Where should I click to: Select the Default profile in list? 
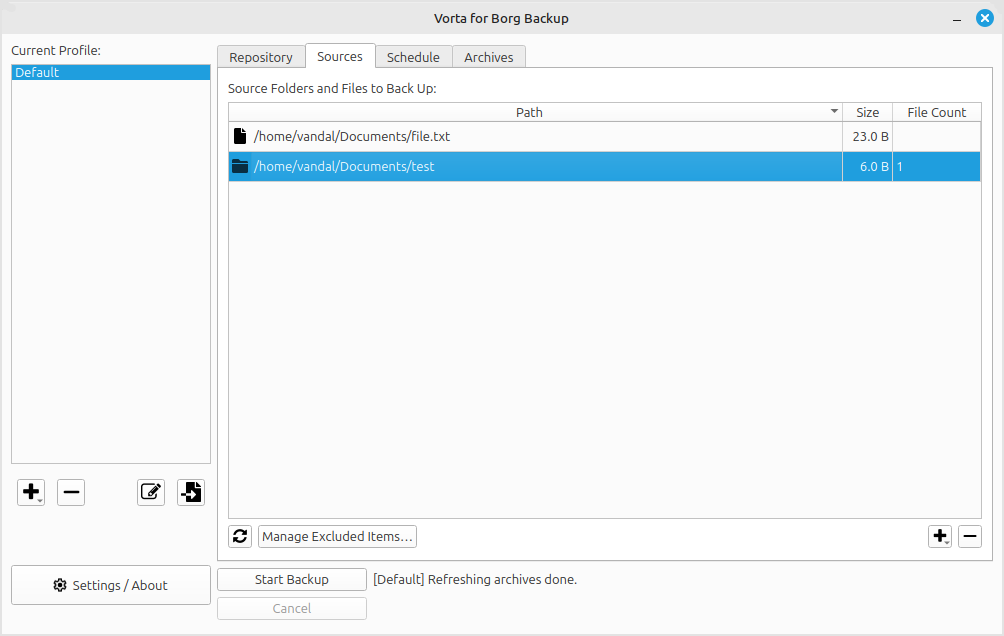(x=110, y=73)
